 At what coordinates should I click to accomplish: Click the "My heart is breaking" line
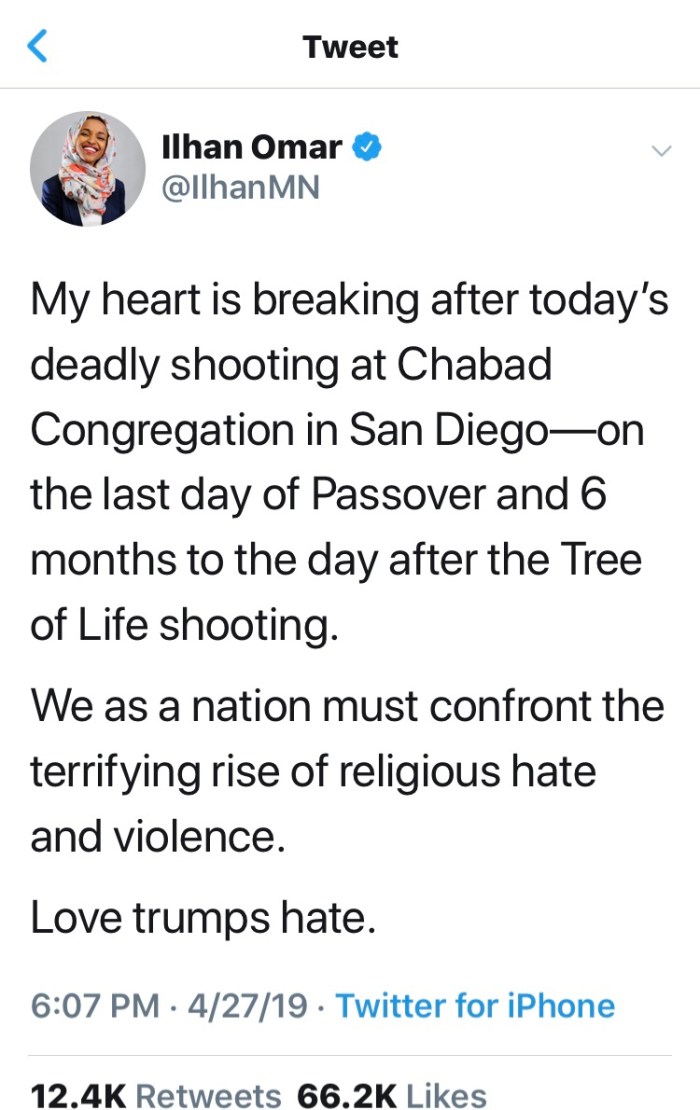pos(349,301)
